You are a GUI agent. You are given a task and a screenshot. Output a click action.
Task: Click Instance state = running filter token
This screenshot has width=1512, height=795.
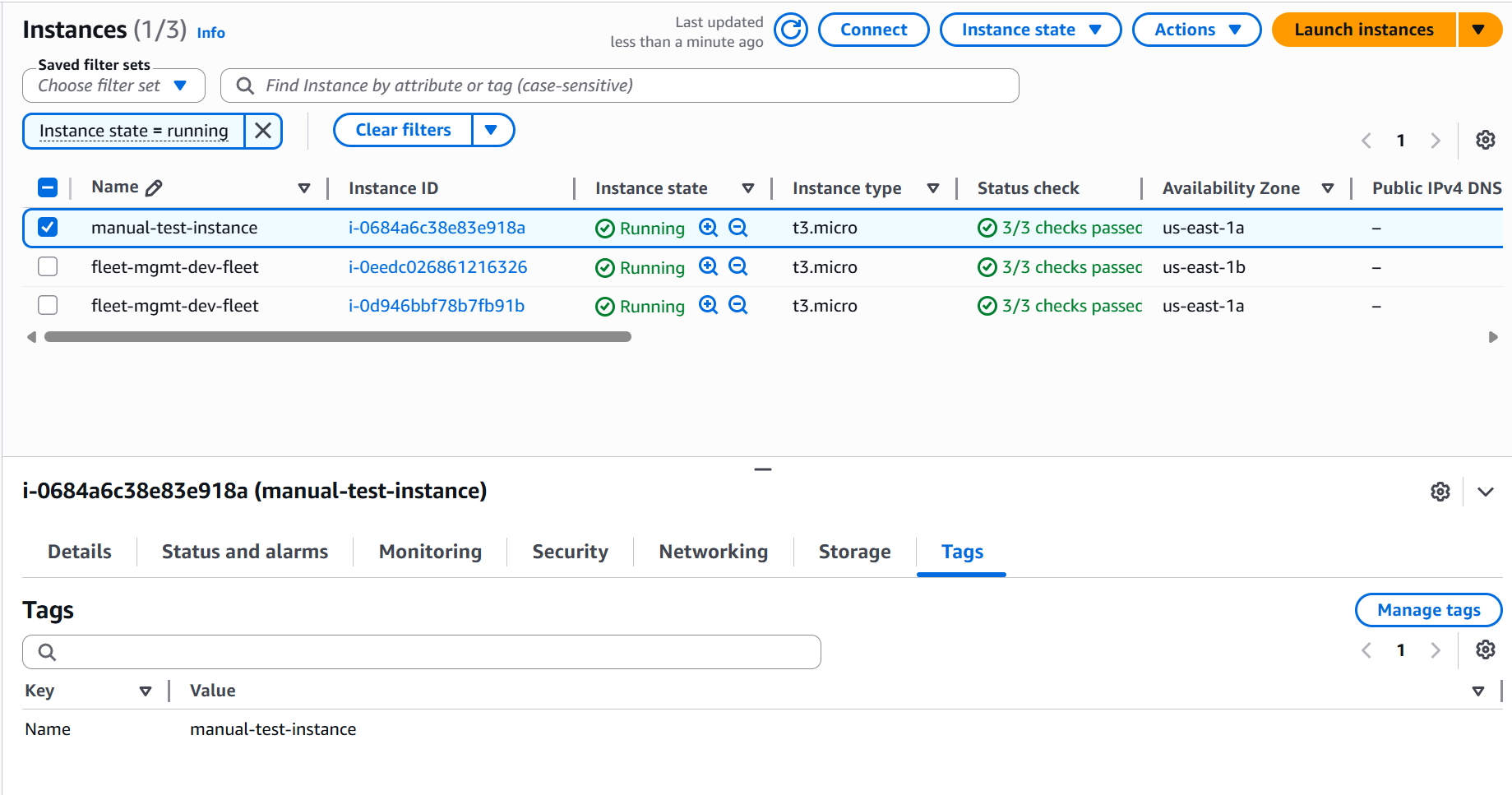pyautogui.click(x=134, y=131)
